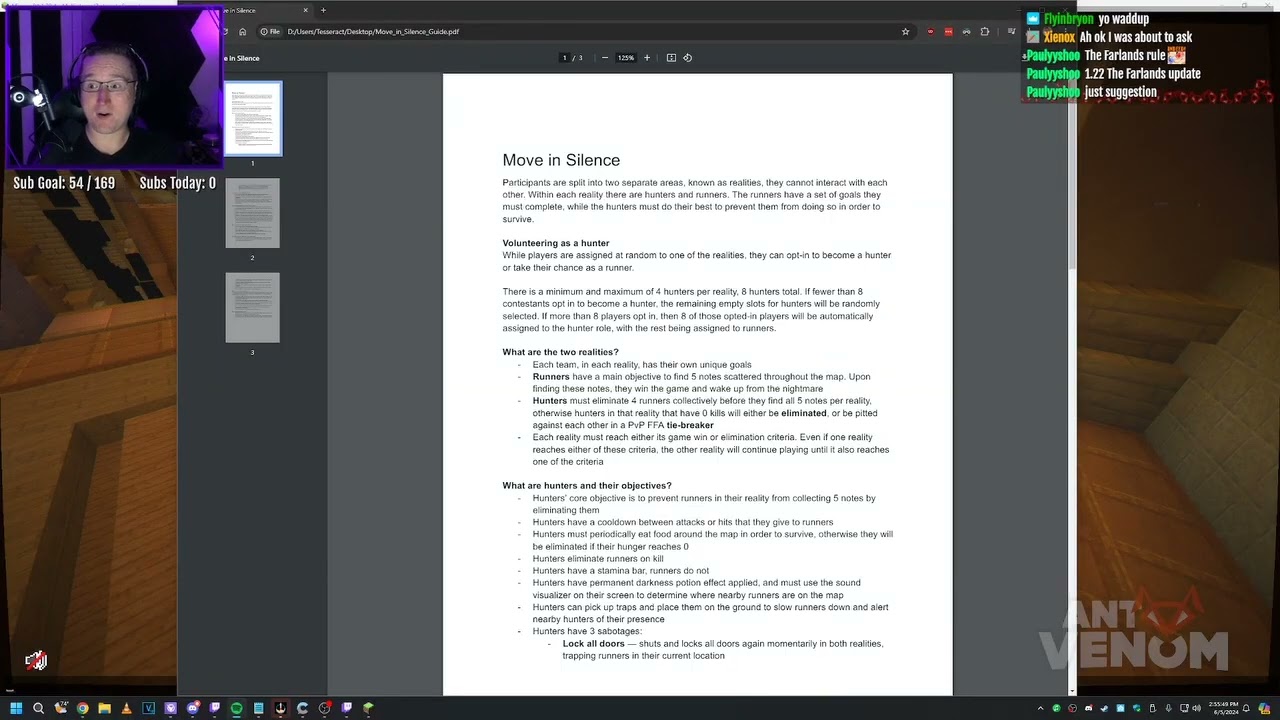Click the Discord icon in system tray
The height and width of the screenshot is (720, 1280).
click(x=1088, y=708)
